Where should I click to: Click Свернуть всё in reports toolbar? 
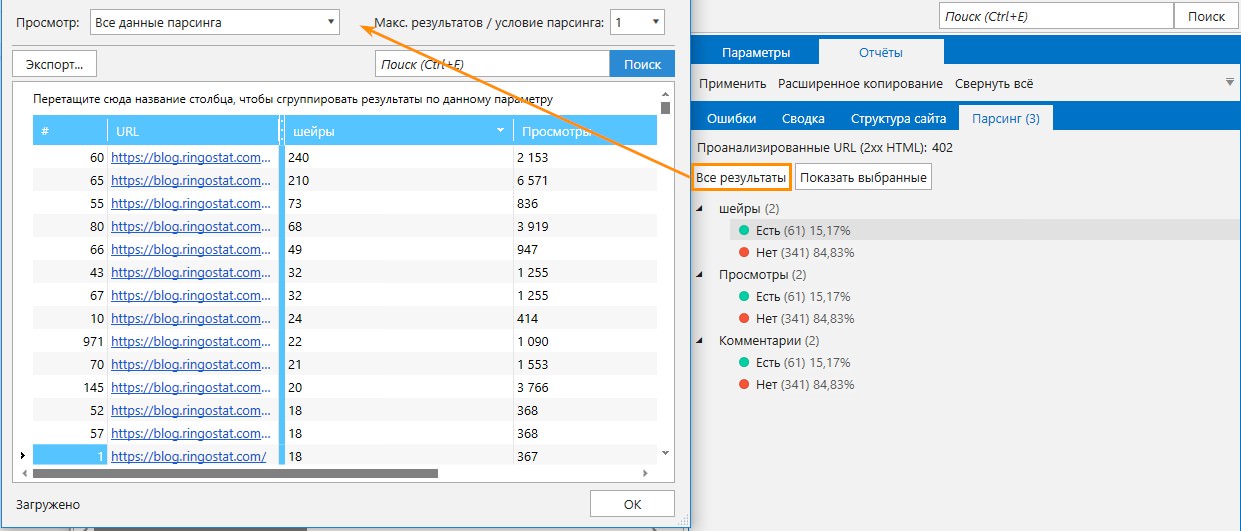click(x=993, y=84)
